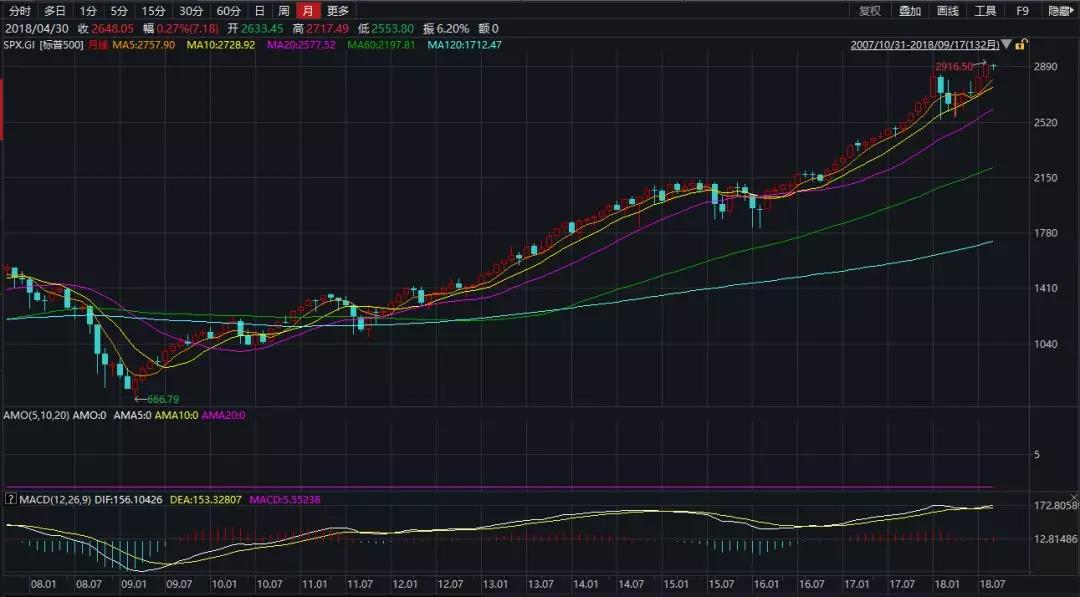Viewport: 1080px width, 597px height.
Task: Click the magenta AMA20:0 label
Action: click(223, 415)
